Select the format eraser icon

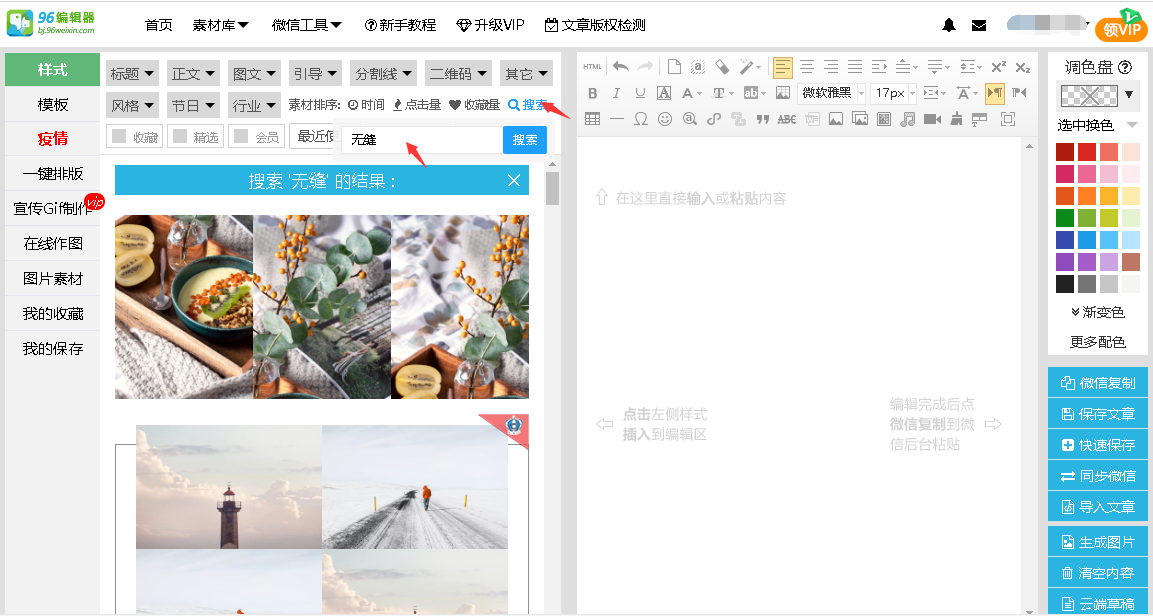click(x=722, y=67)
